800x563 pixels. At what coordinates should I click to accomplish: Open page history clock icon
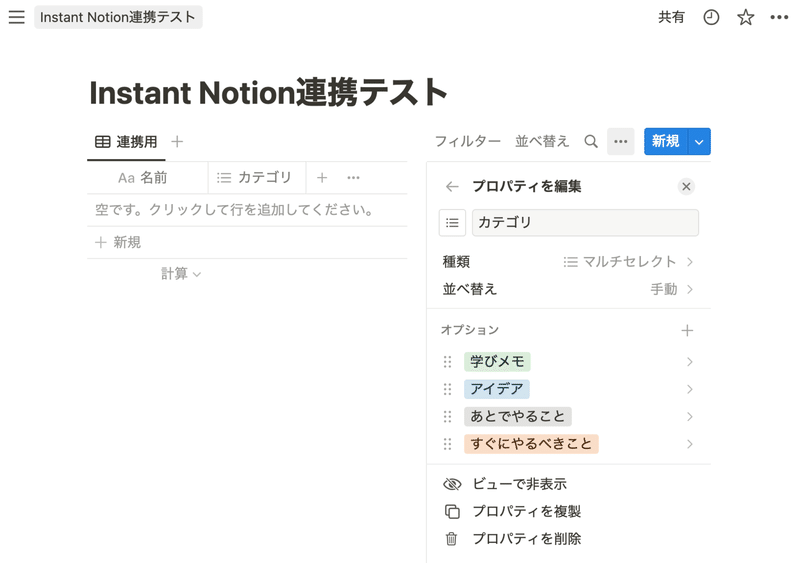point(711,17)
